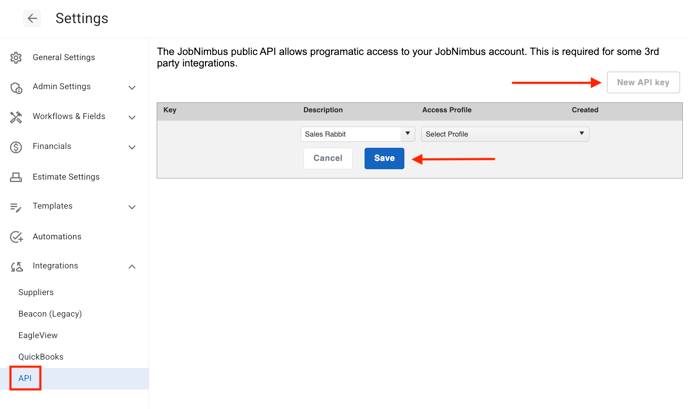Open the Select Profile dropdown

click(505, 134)
